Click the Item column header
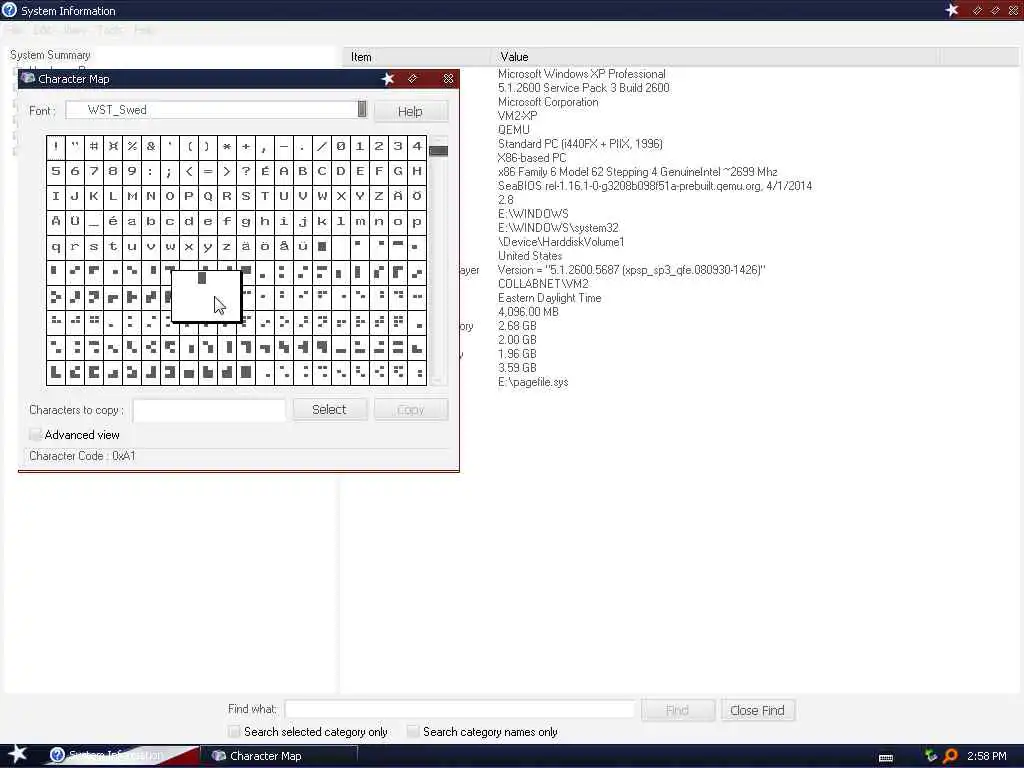The width and height of the screenshot is (1024, 768). click(x=417, y=57)
